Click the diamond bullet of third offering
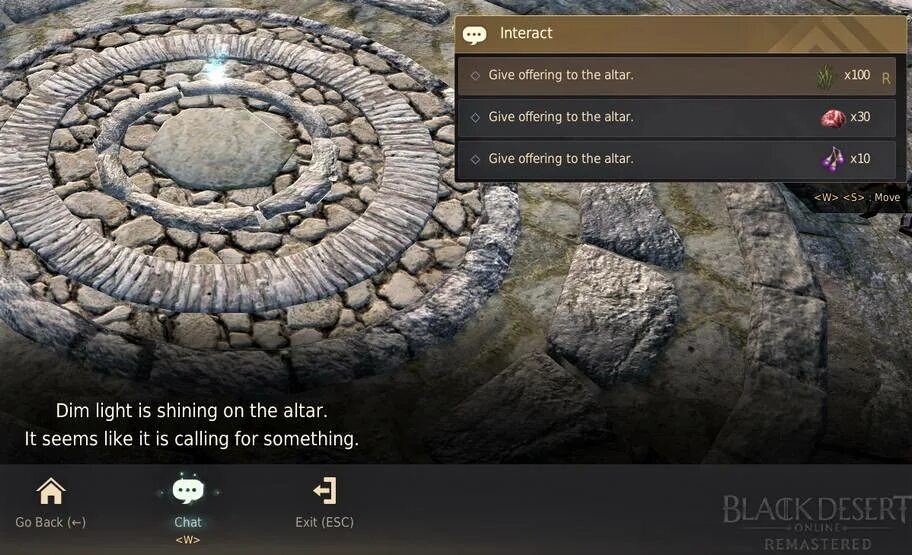This screenshot has width=912, height=555. [475, 159]
